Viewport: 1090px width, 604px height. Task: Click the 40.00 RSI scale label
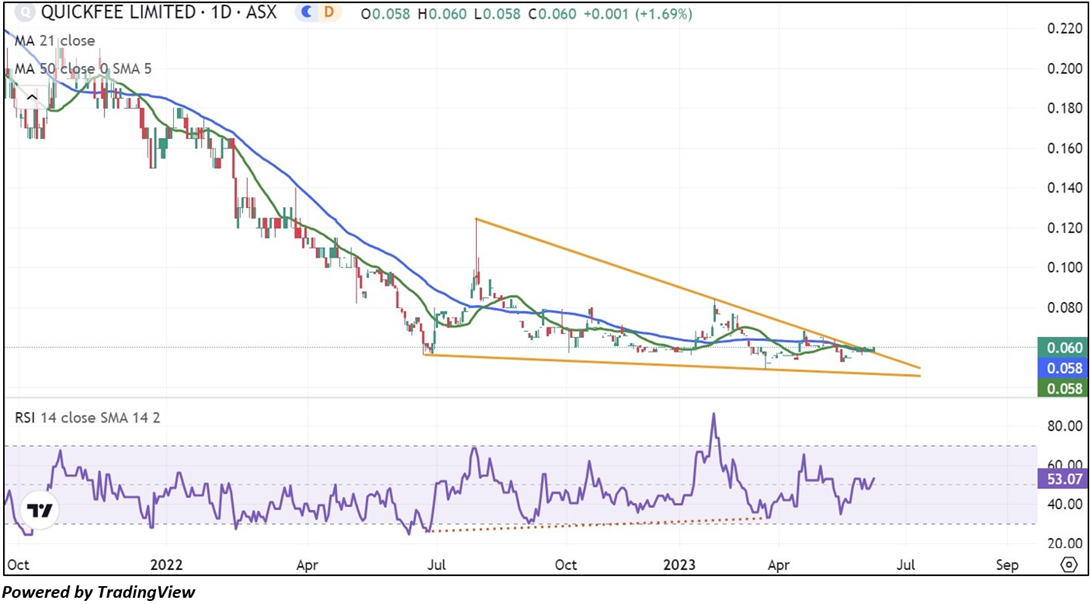pyautogui.click(x=1064, y=504)
